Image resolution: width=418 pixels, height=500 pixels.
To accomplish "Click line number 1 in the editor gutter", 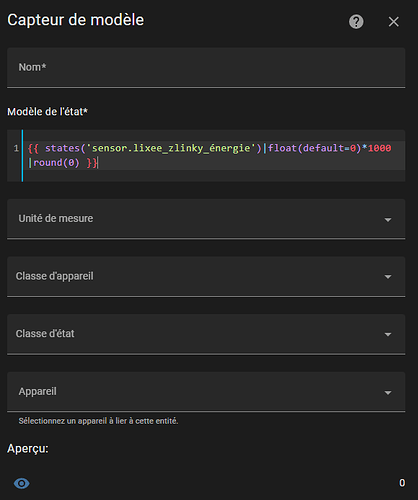I will pyautogui.click(x=16, y=148).
